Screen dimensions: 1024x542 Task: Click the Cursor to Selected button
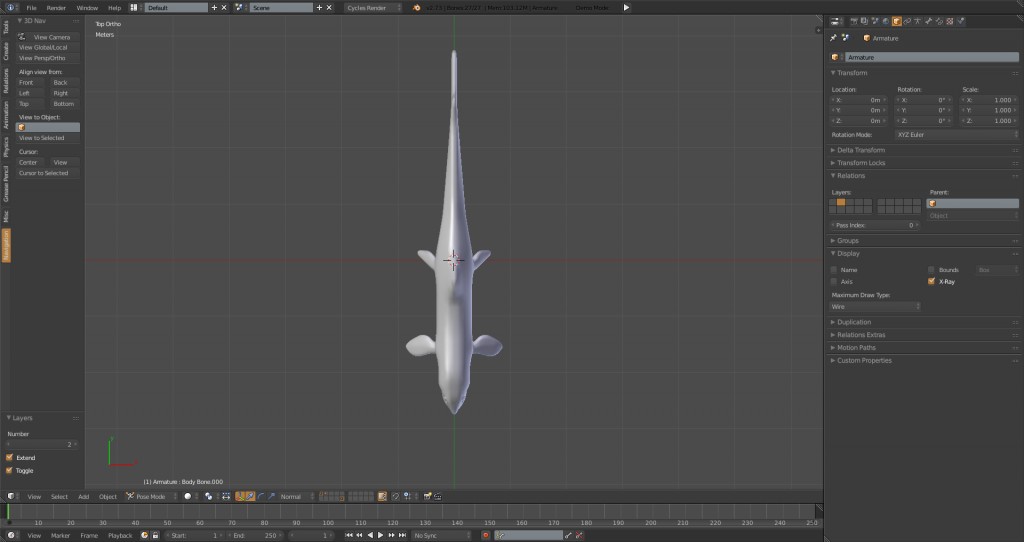tap(48, 173)
